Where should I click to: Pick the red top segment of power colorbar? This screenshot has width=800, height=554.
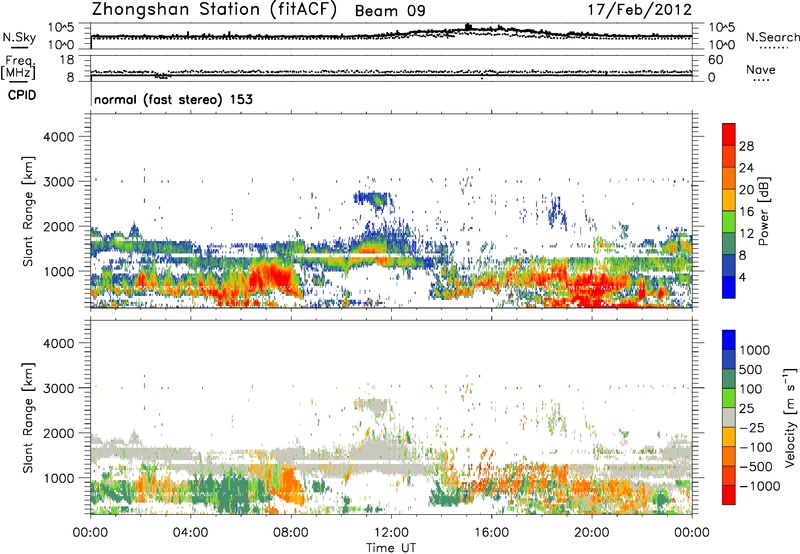(x=729, y=134)
